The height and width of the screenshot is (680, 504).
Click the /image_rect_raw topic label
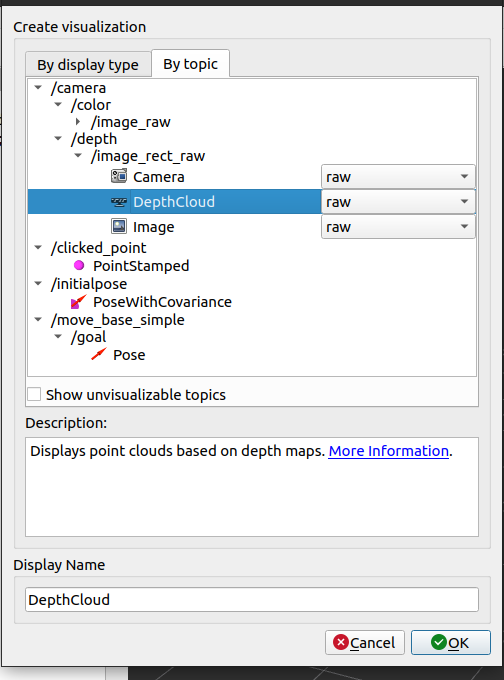pyautogui.click(x=148, y=156)
